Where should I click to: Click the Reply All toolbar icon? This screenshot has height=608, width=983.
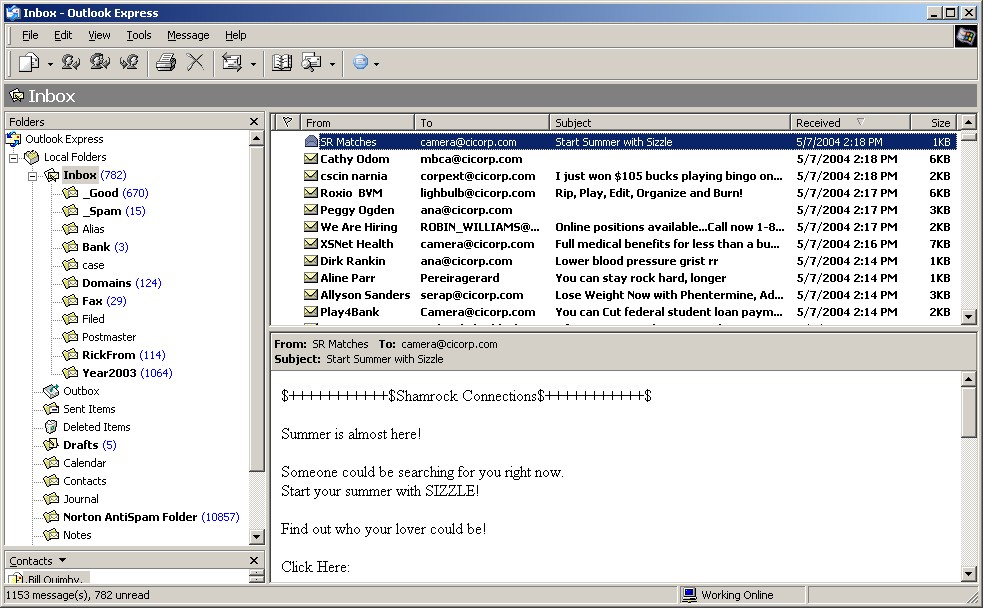click(x=100, y=62)
